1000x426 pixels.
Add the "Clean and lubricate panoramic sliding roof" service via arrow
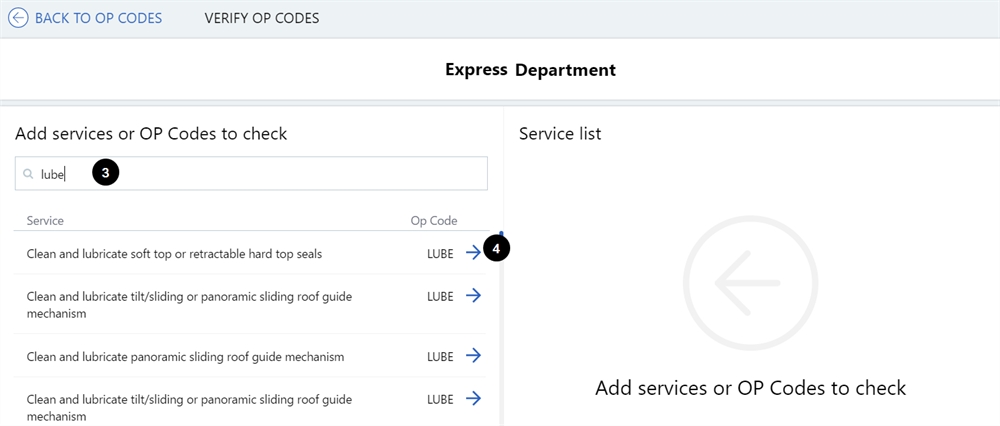point(473,356)
